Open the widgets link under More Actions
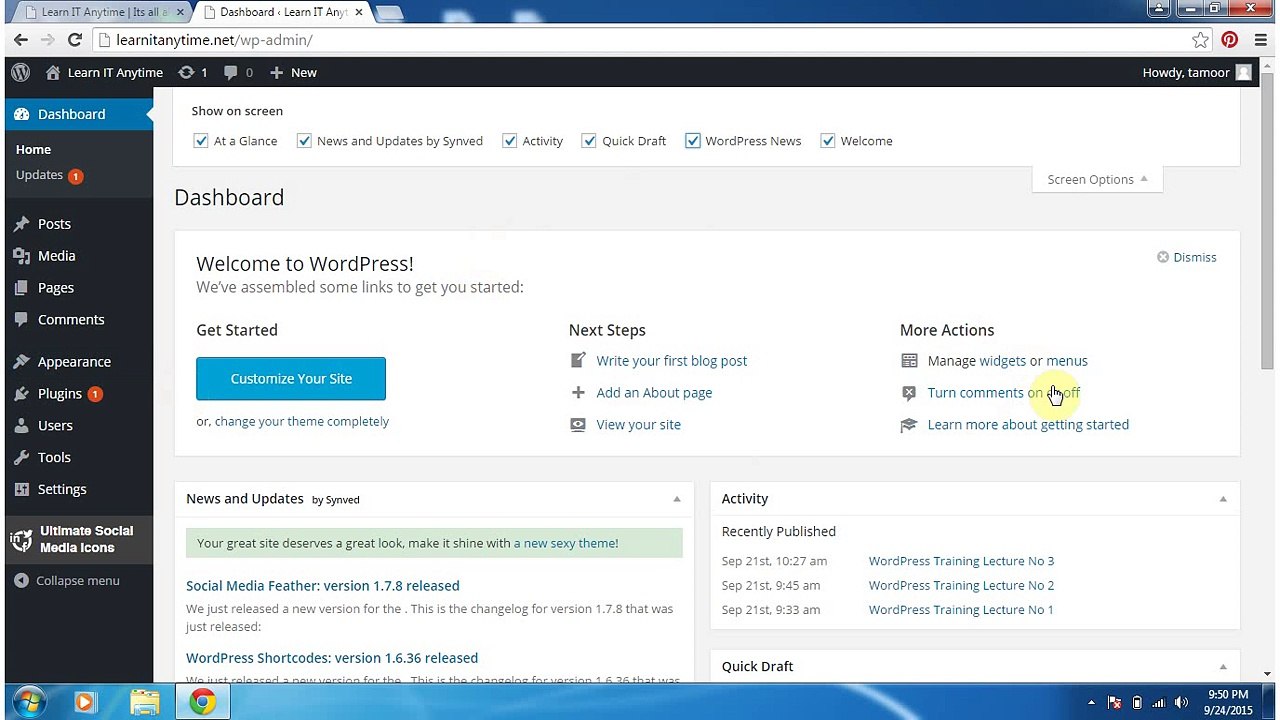Viewport: 1280px width, 720px height. [1003, 361]
